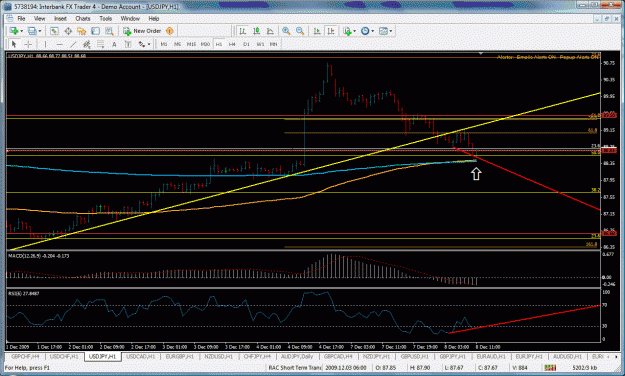This screenshot has width=625, height=376.
Task: Select the Crosshair tool
Action: click(x=28, y=44)
